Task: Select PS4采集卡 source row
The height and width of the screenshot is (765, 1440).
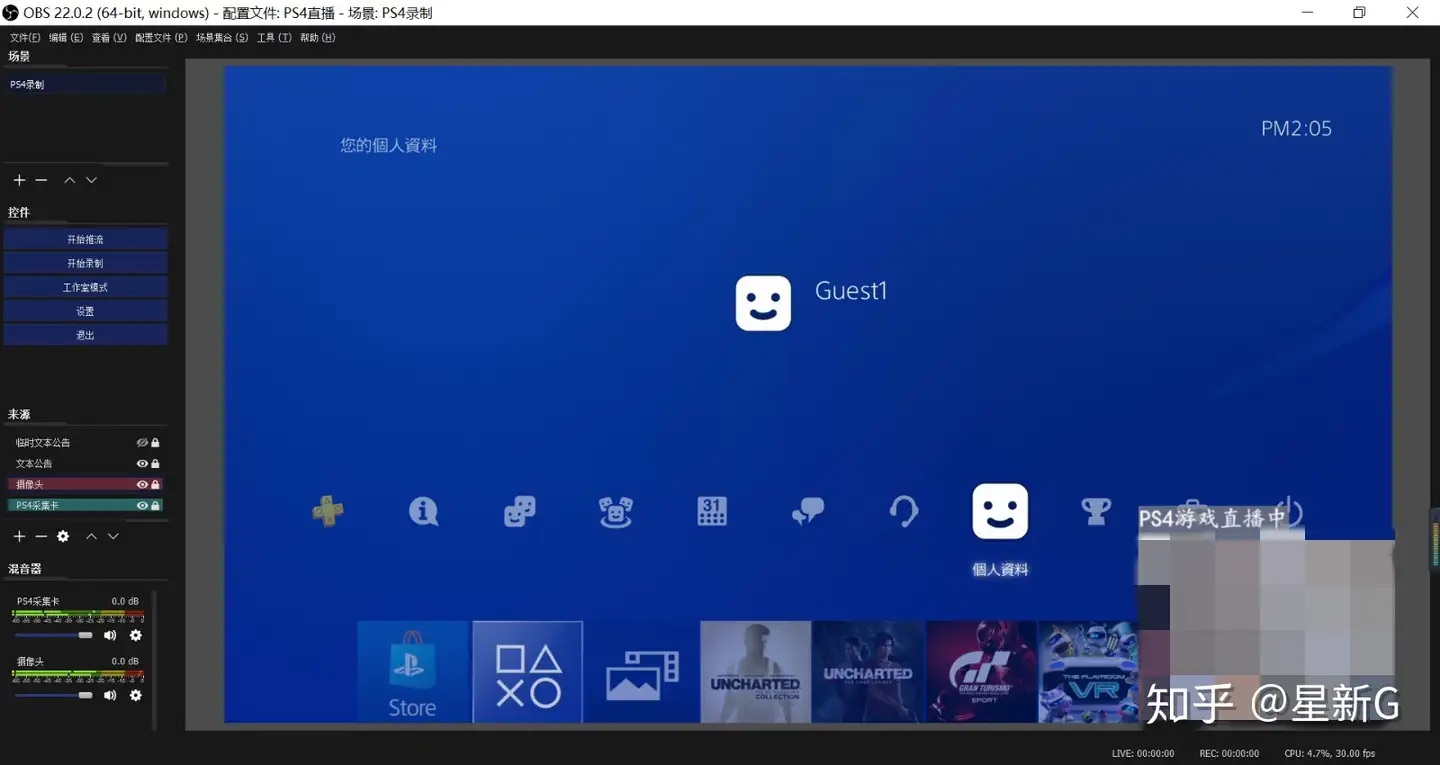Action: coord(85,505)
